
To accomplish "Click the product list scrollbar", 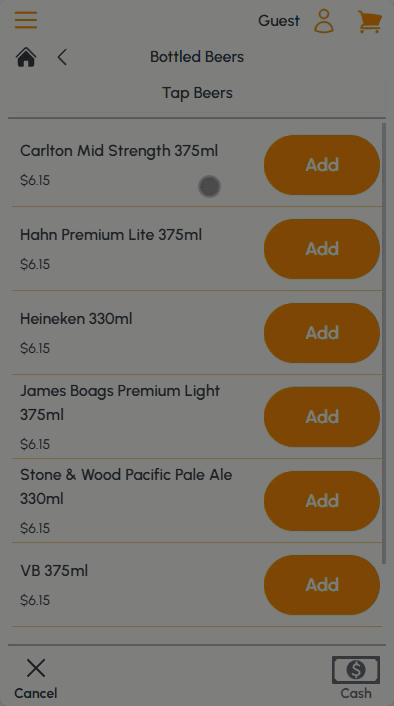I will point(384,343).
